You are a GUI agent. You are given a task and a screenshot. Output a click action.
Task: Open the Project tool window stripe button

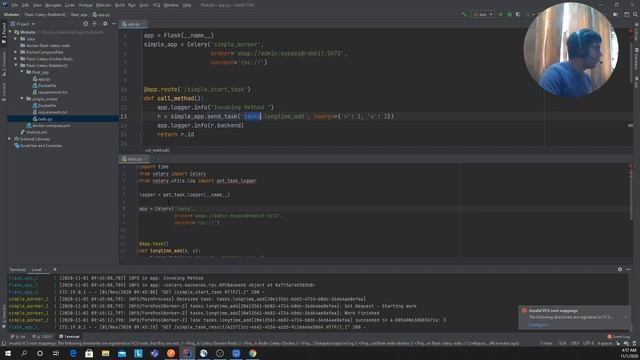pos(4,33)
